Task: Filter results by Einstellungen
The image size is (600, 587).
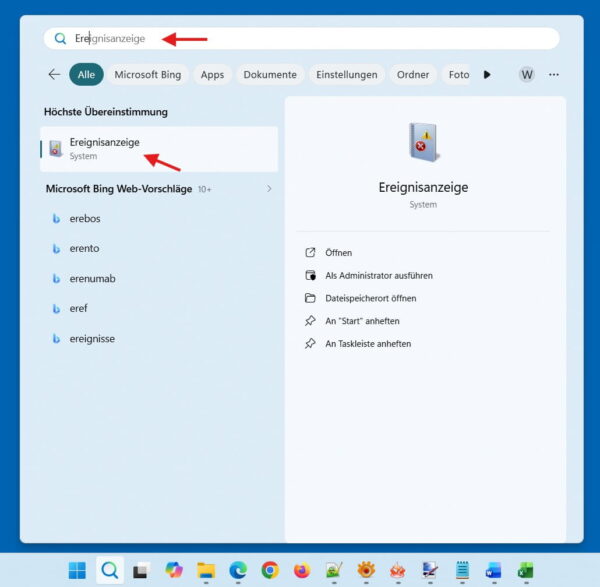Action: (347, 75)
